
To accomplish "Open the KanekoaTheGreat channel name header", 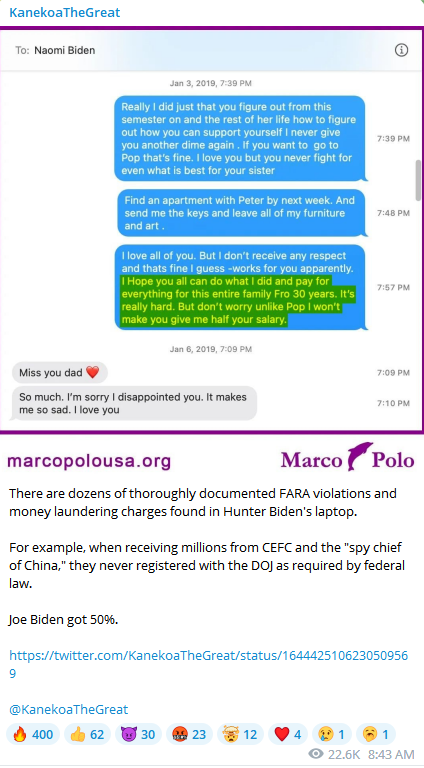I will [x=65, y=12].
